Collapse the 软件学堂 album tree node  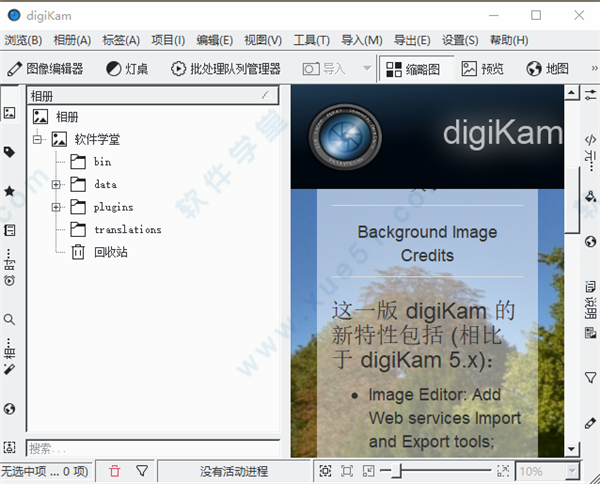38,139
